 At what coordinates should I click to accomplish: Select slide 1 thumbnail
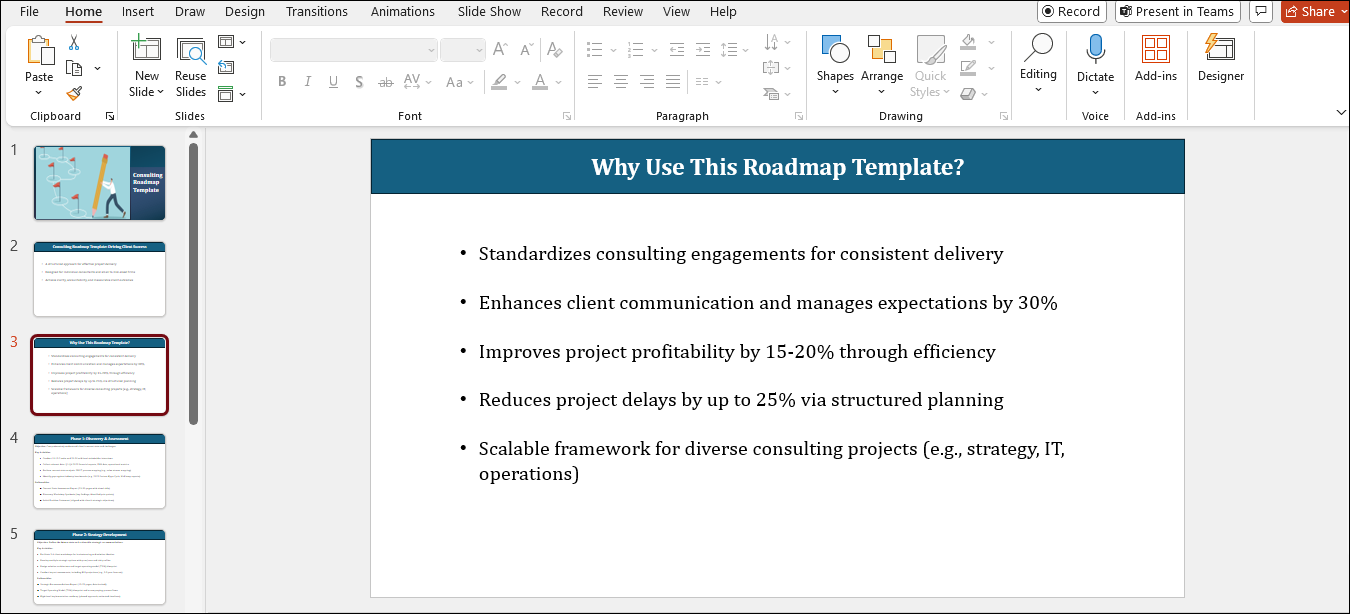point(100,183)
